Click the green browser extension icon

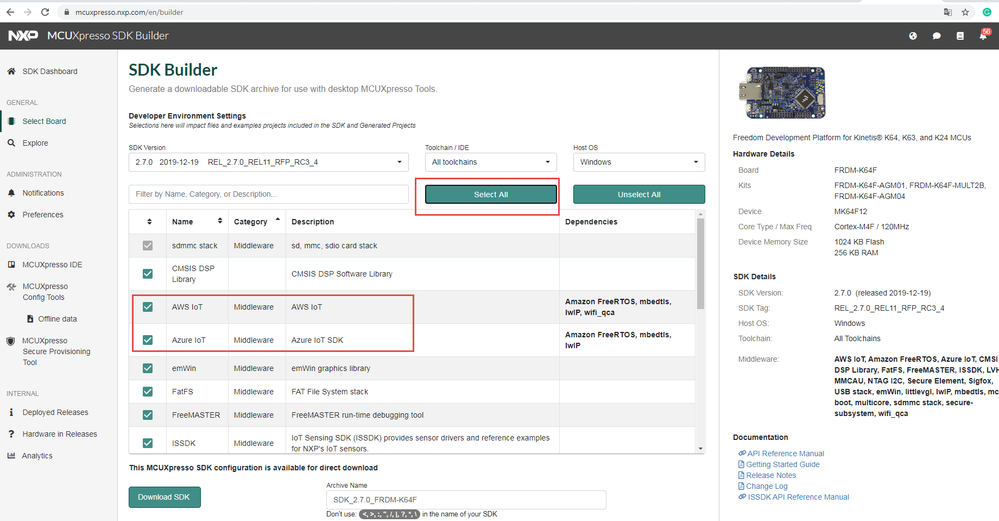click(986, 12)
